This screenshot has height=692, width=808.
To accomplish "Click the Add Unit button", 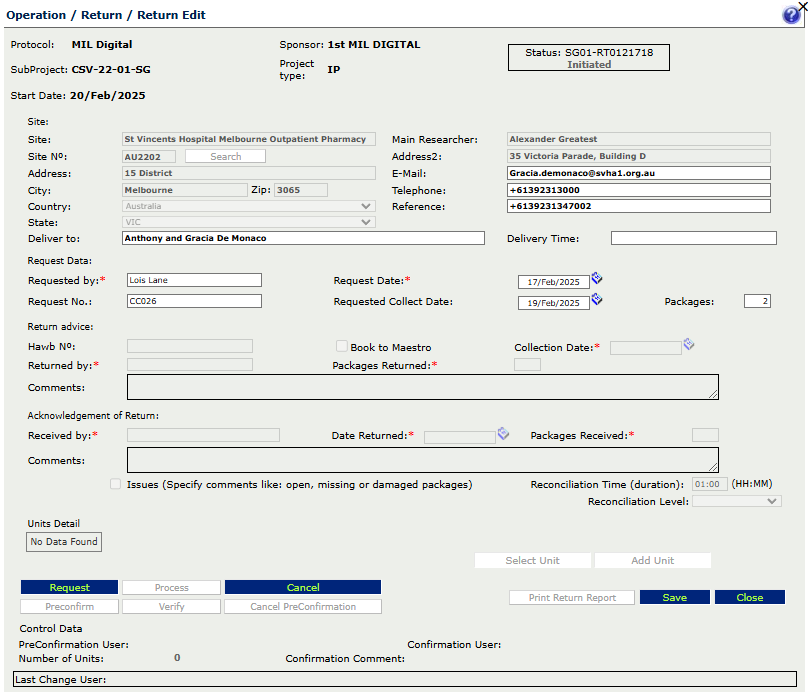I will pos(652,560).
